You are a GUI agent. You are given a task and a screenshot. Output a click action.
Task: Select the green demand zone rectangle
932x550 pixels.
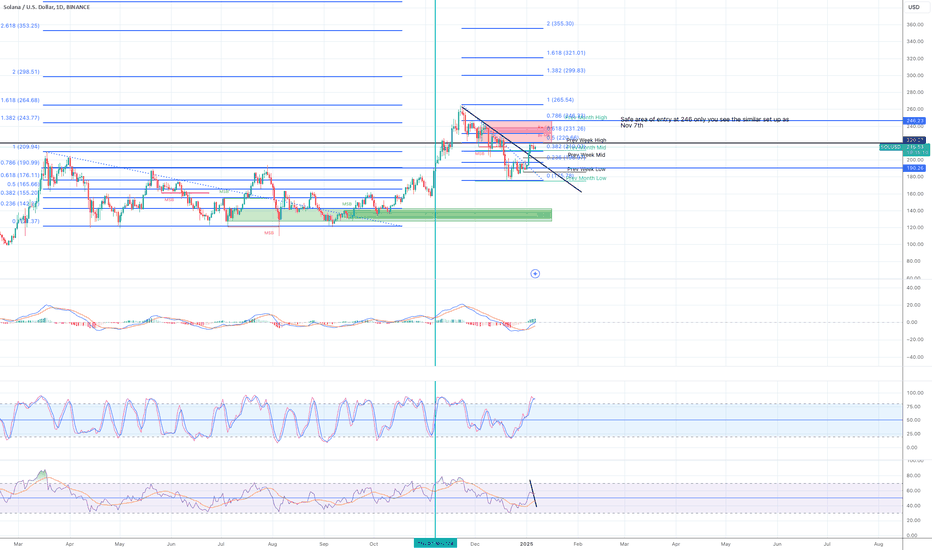point(391,215)
